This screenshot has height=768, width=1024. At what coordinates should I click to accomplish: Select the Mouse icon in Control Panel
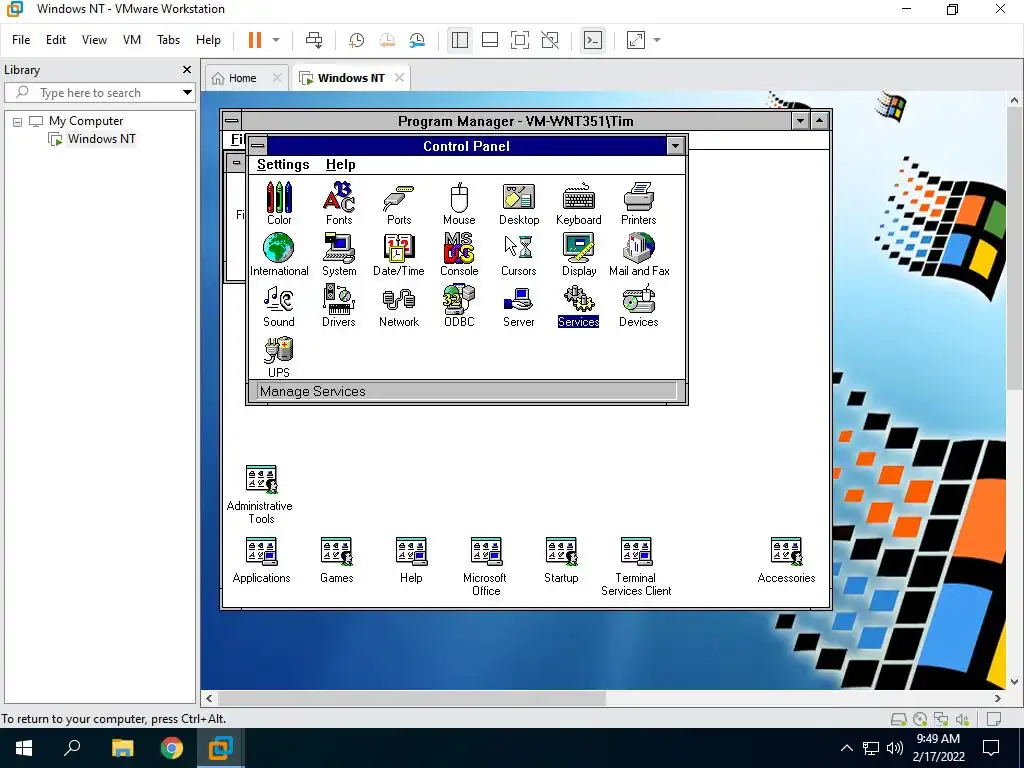point(459,203)
